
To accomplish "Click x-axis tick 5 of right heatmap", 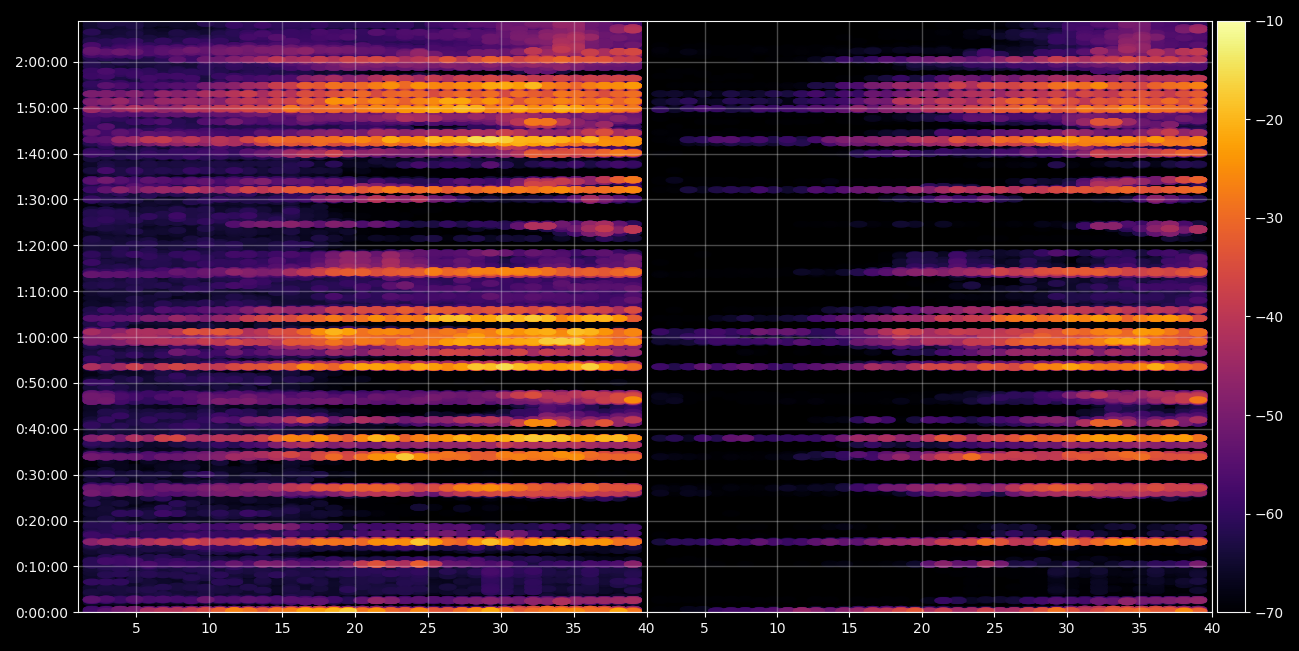I will pyautogui.click(x=704, y=628).
